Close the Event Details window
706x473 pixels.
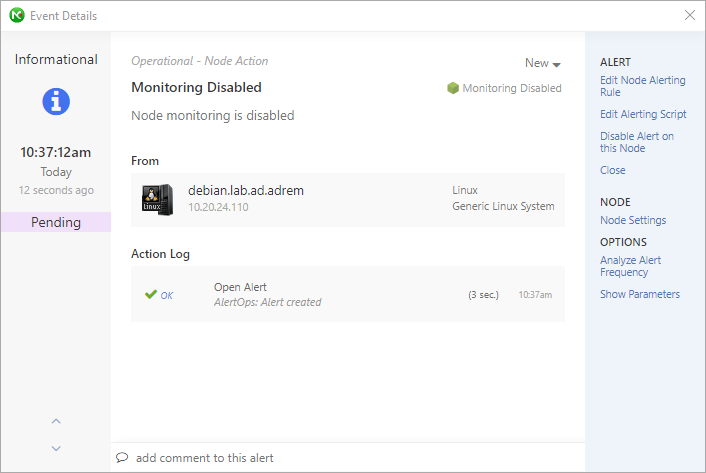(x=689, y=15)
